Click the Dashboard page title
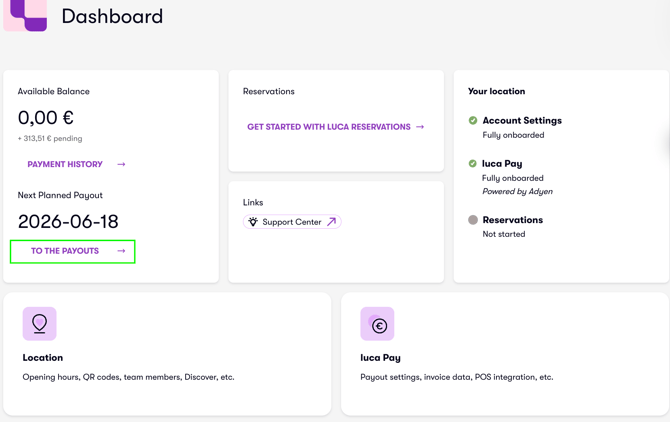 pos(112,16)
